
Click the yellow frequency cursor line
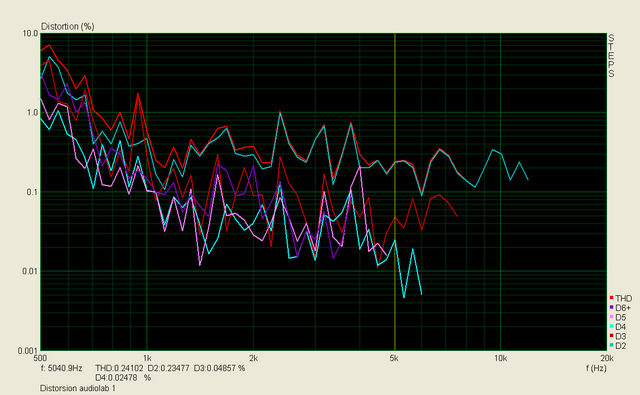click(x=395, y=192)
